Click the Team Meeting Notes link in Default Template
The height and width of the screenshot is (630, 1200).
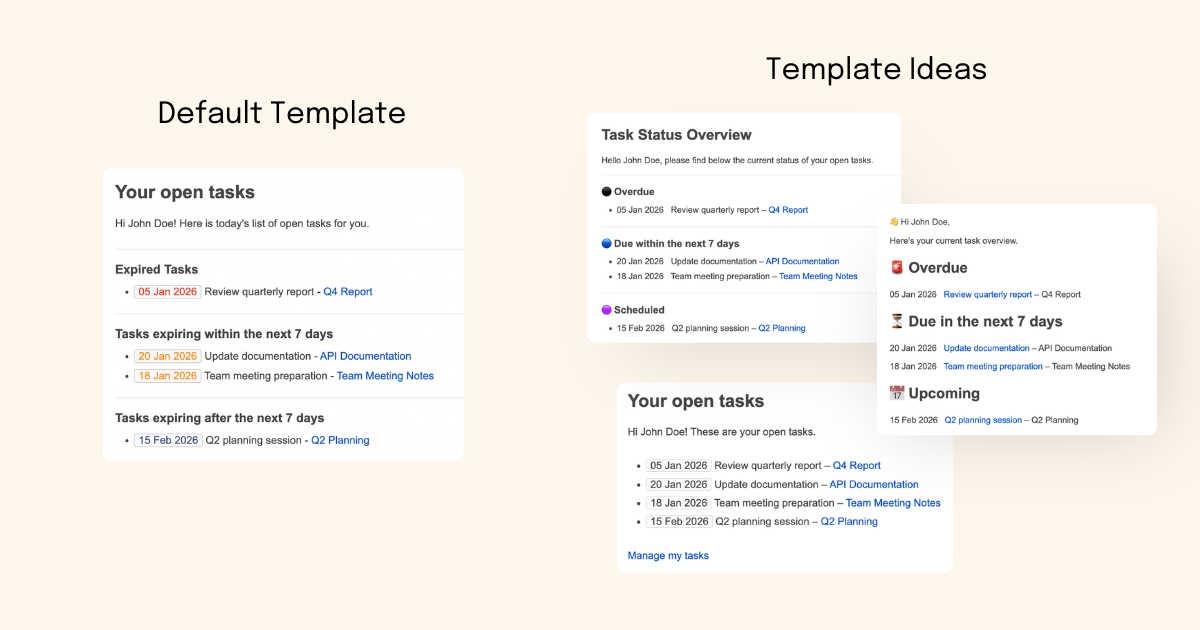click(x=383, y=375)
